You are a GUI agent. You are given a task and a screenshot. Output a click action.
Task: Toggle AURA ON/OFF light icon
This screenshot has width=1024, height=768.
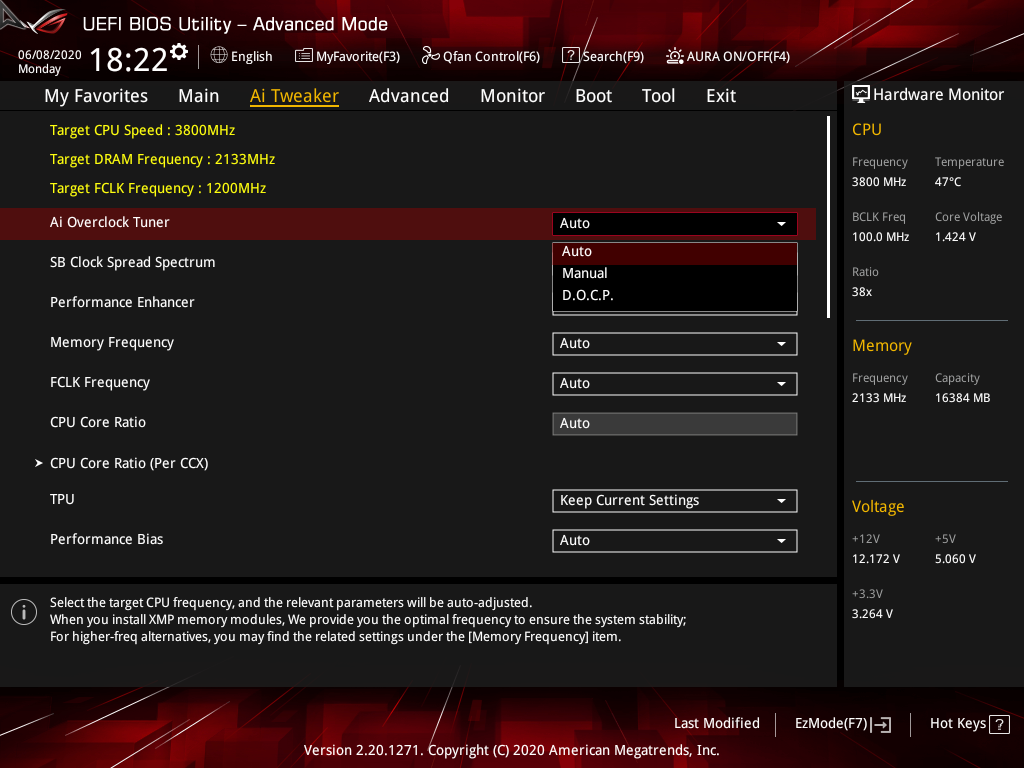675,56
